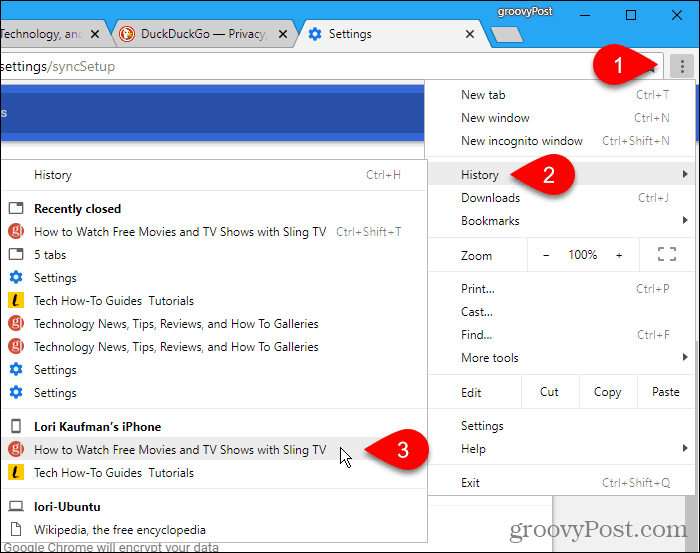Choose Exit from the menu
Viewport: 700px width, 553px height.
point(561,483)
